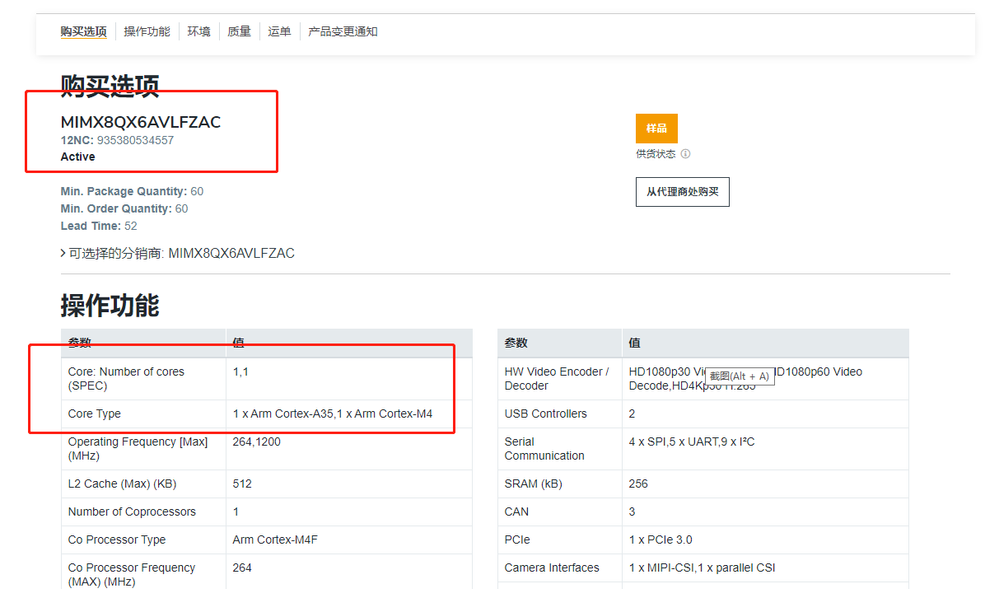Open the 质量 tab

238,31
